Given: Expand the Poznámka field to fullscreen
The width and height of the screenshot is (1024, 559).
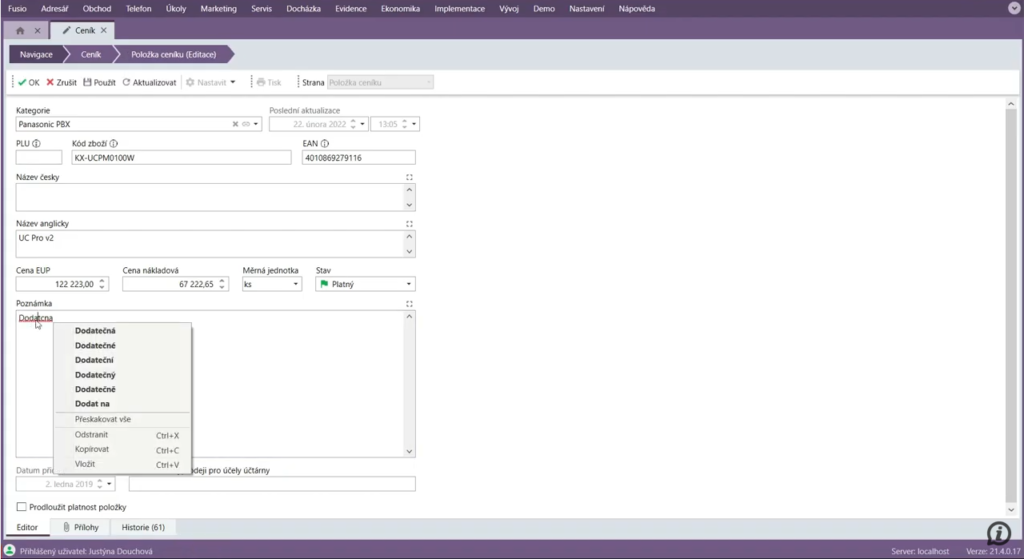Looking at the screenshot, I should click(x=410, y=303).
